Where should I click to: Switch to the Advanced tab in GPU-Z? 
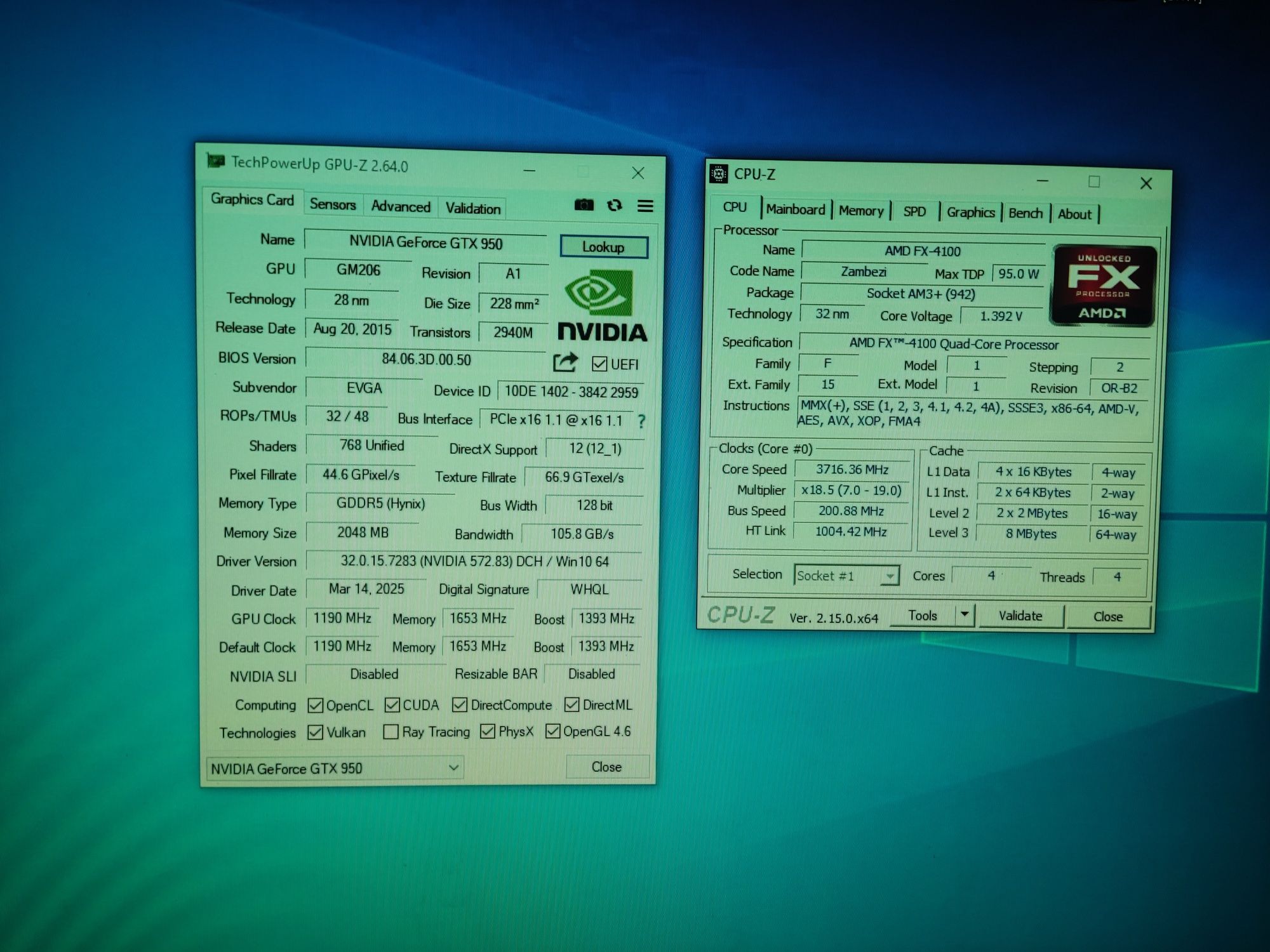[401, 206]
